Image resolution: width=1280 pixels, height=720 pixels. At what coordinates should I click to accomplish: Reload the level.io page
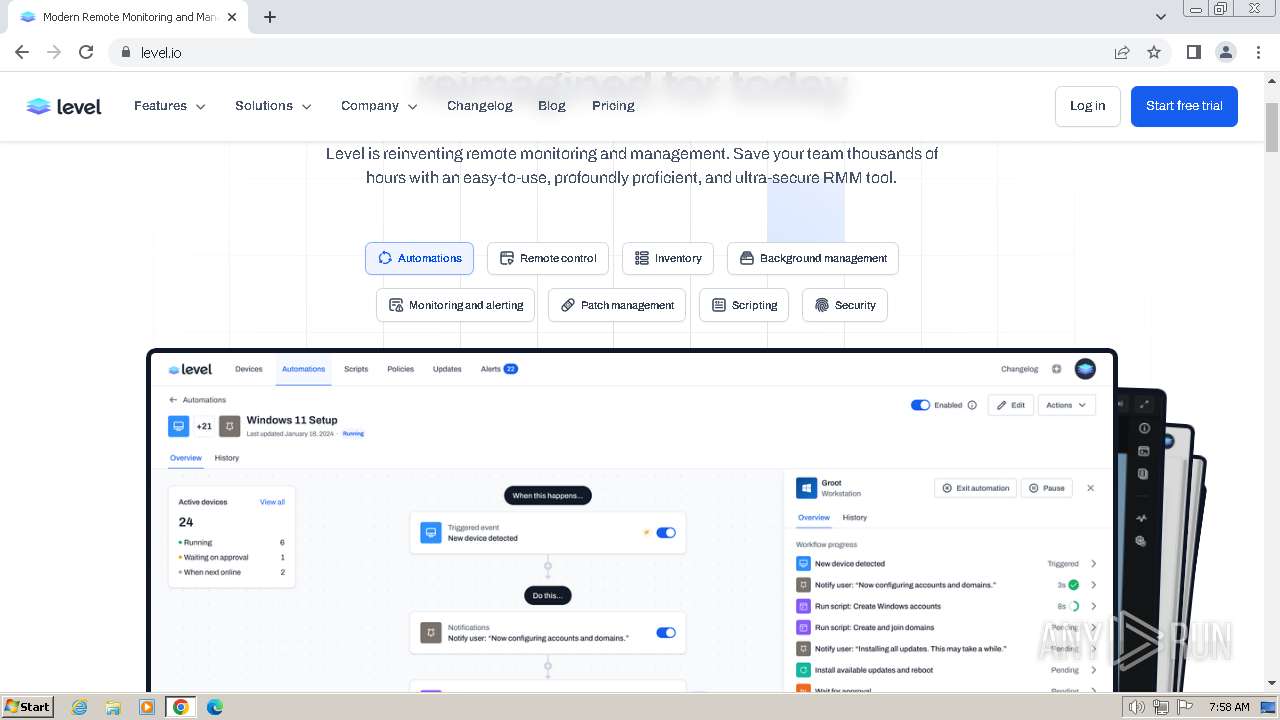tap(86, 52)
